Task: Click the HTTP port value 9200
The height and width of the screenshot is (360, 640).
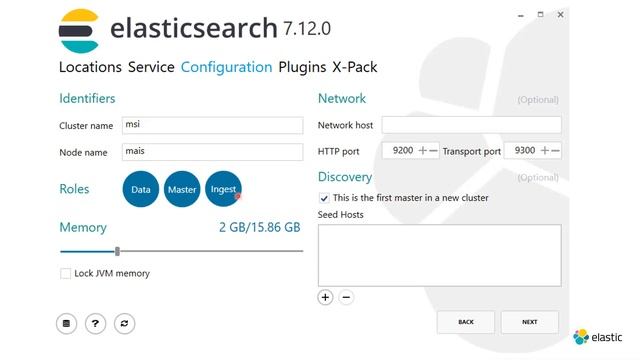Action: tap(403, 151)
